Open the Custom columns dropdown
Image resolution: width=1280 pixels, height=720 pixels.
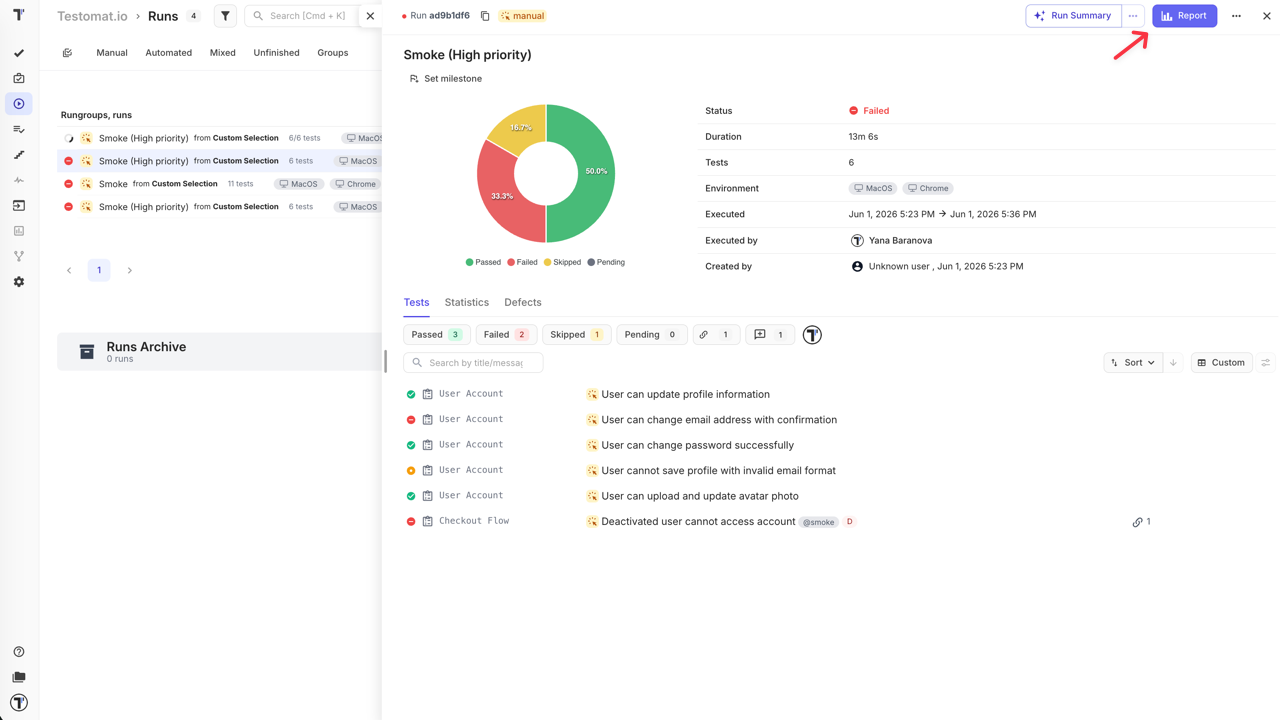click(x=1222, y=363)
